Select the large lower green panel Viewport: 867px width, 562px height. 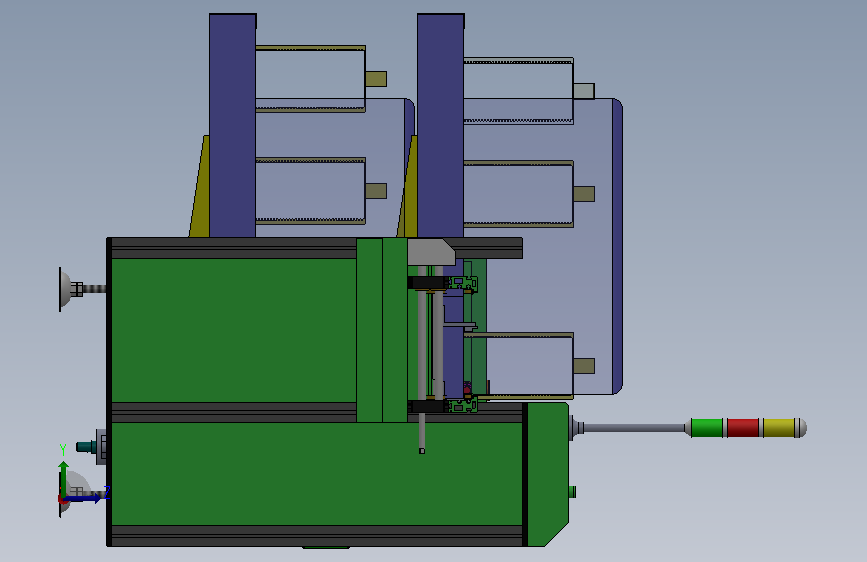(x=317, y=474)
